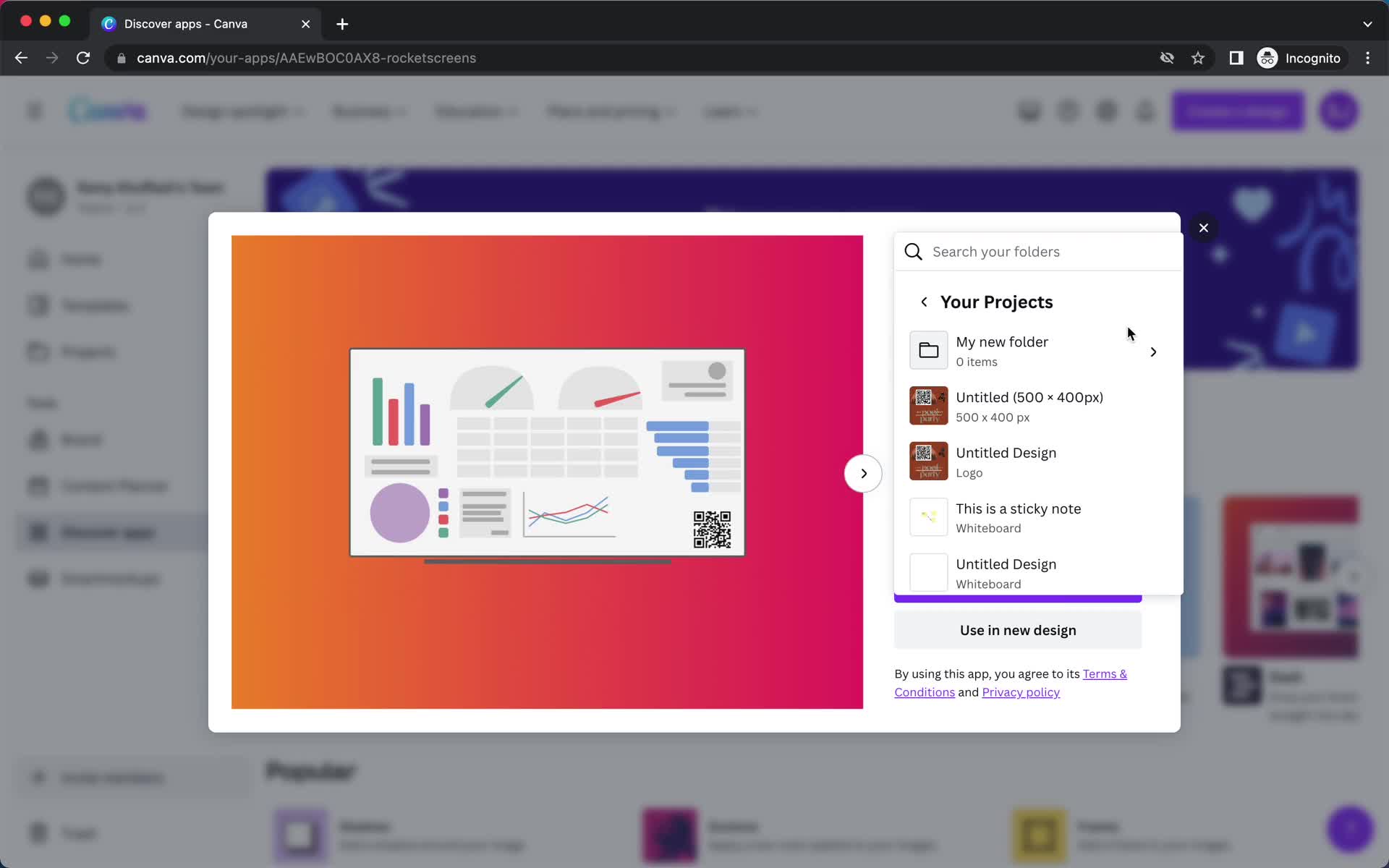Viewport: 1389px width, 868px height.
Task: Advance to the next preview image
Action: pyautogui.click(x=863, y=474)
